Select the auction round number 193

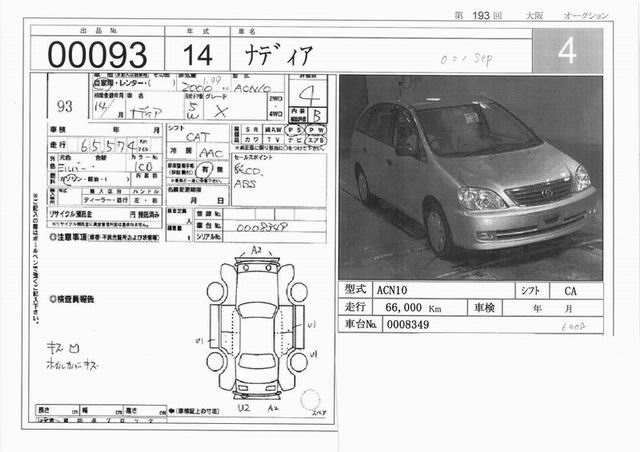(481, 16)
